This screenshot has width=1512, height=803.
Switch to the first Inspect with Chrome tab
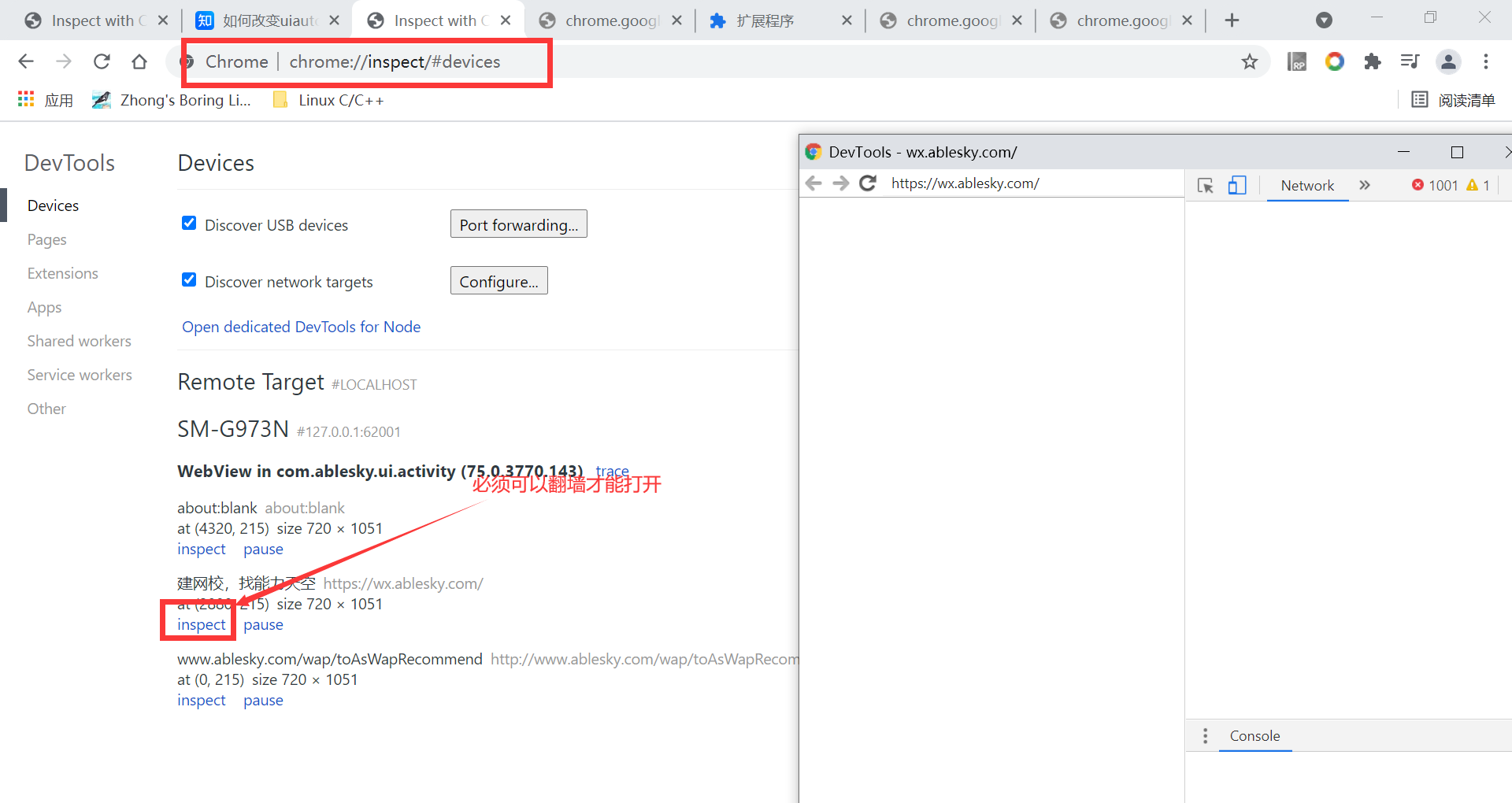pos(97,20)
